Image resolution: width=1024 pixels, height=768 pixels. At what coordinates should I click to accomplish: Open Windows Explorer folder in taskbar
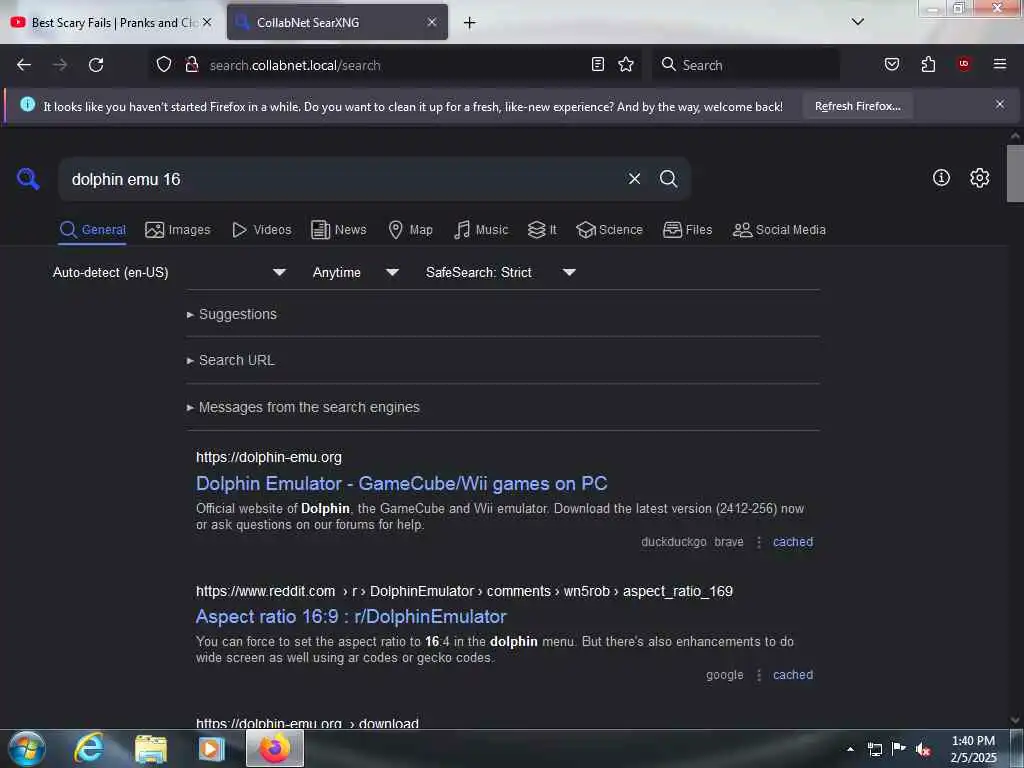tap(151, 748)
